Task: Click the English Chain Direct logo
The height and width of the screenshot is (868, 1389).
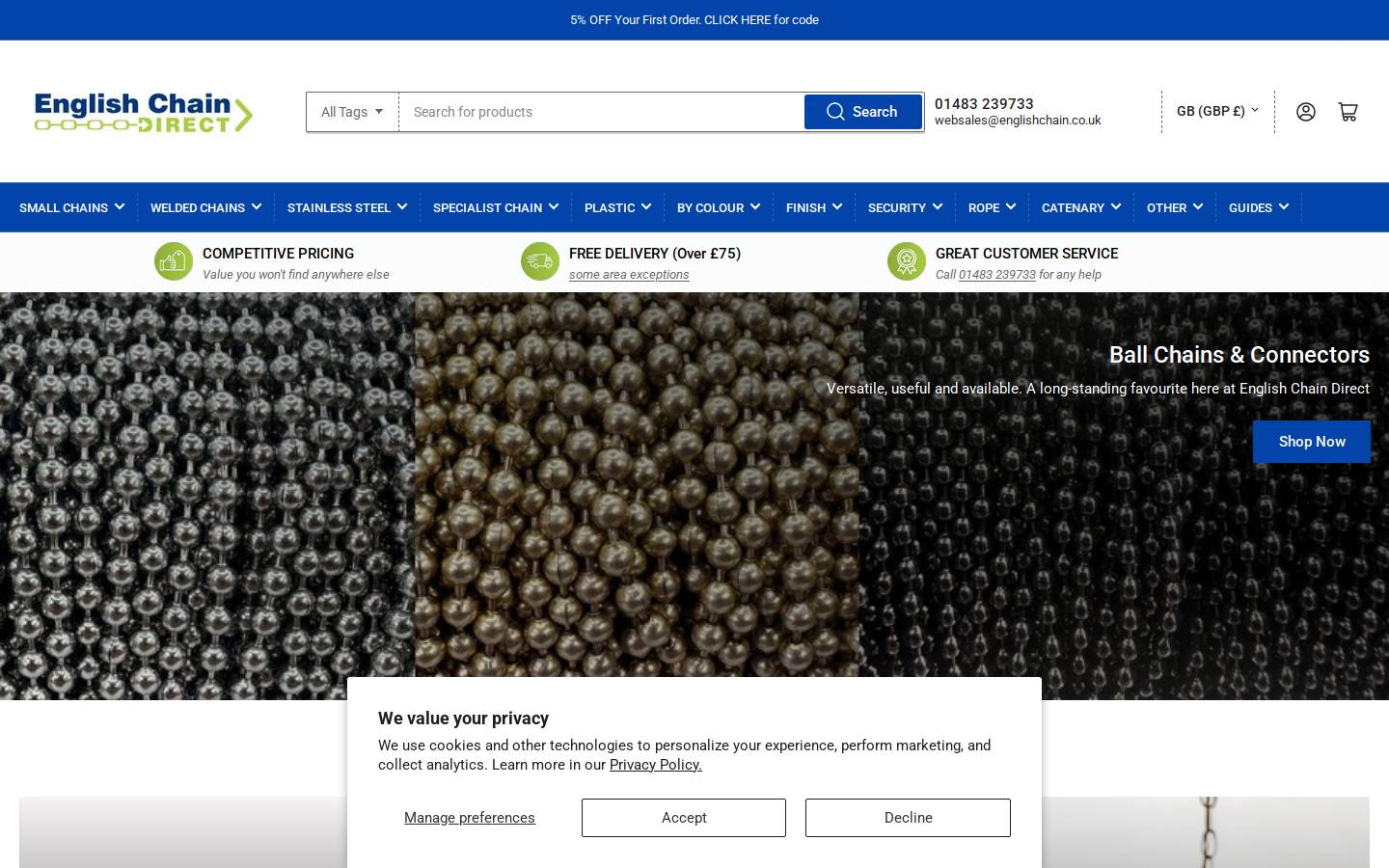Action: pyautogui.click(x=144, y=112)
